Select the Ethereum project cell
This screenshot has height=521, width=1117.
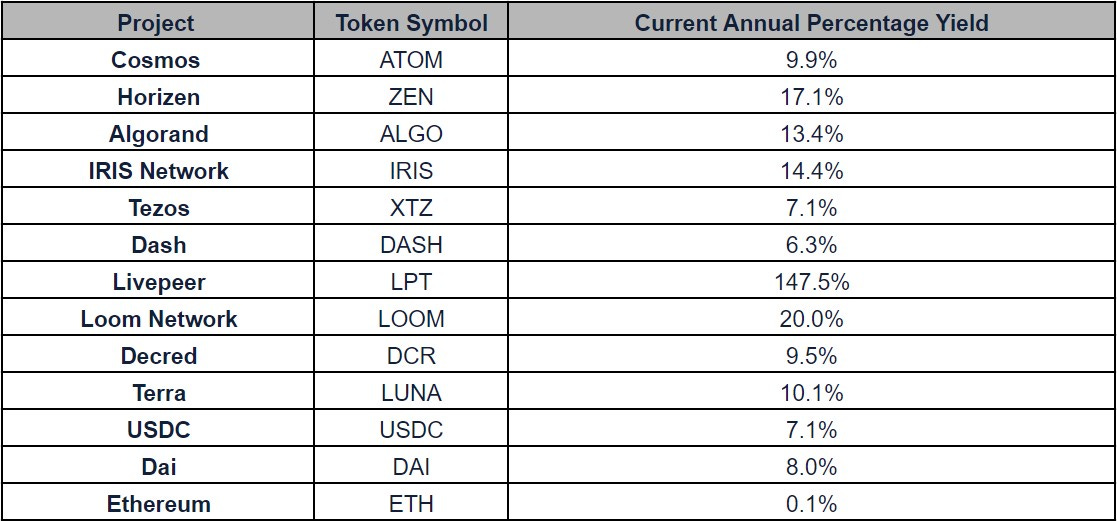158,504
